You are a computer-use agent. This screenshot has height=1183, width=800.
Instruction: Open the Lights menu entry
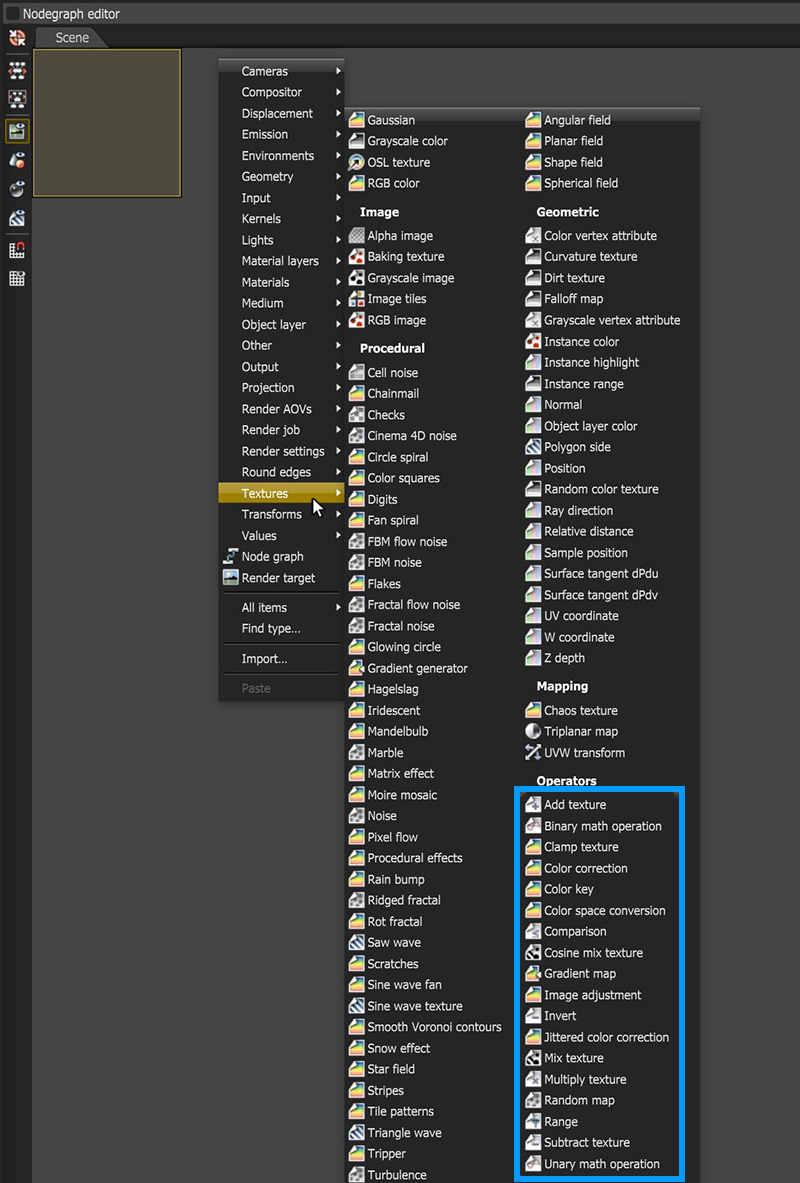(281, 240)
